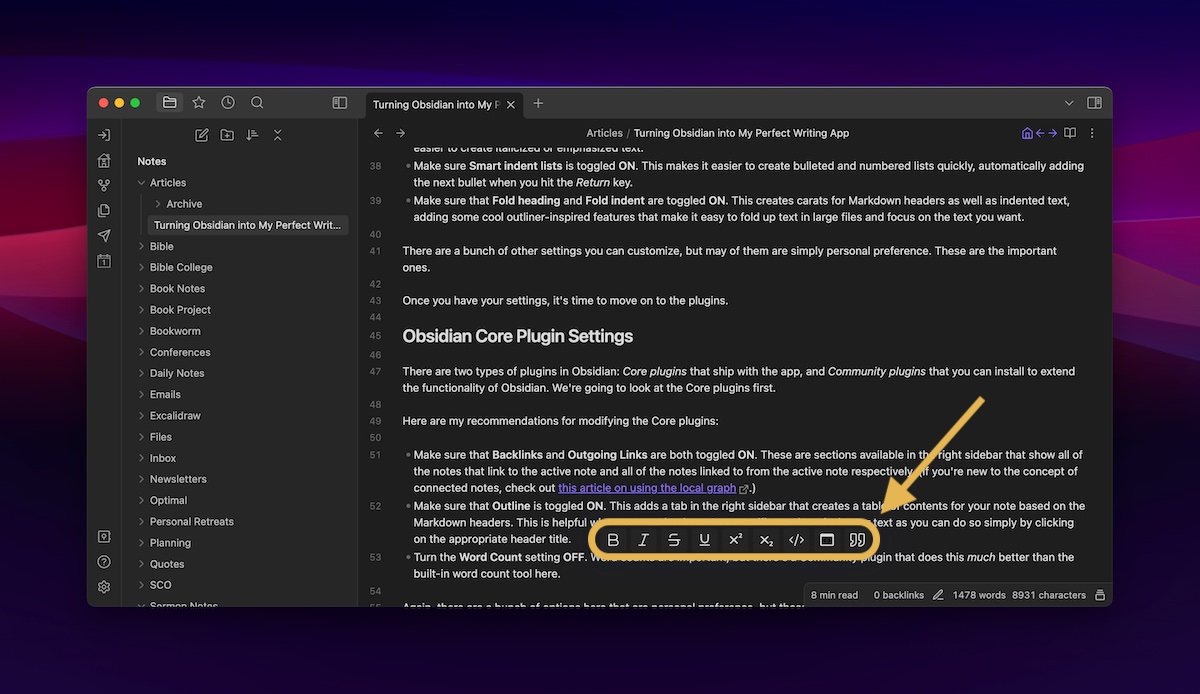Image resolution: width=1200 pixels, height=694 pixels.
Task: Toggle the right sidebar
Action: (x=1094, y=103)
